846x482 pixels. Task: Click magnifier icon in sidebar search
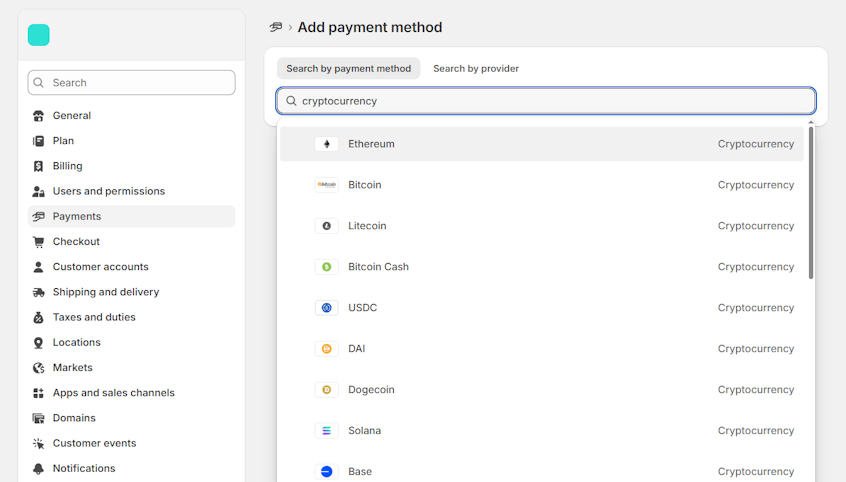(x=38, y=83)
